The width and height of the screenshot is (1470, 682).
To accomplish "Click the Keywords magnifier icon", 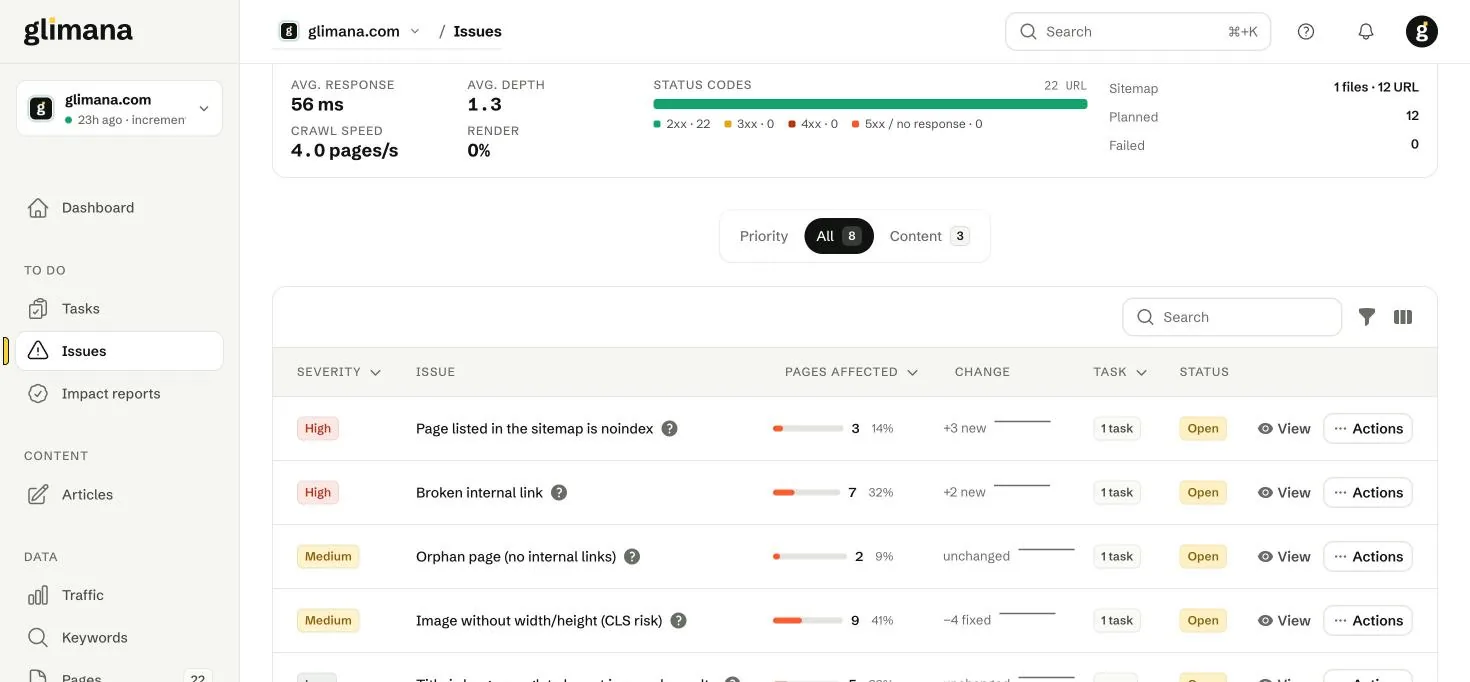I will [38, 638].
